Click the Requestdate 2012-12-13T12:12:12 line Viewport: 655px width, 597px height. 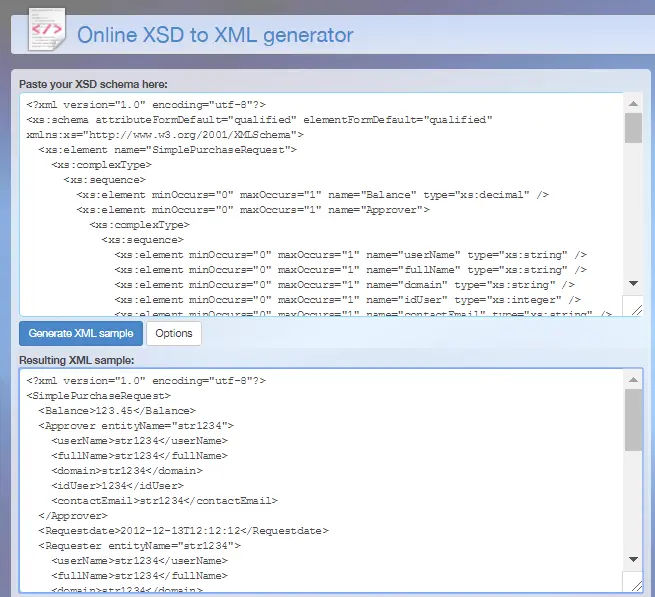click(183, 531)
